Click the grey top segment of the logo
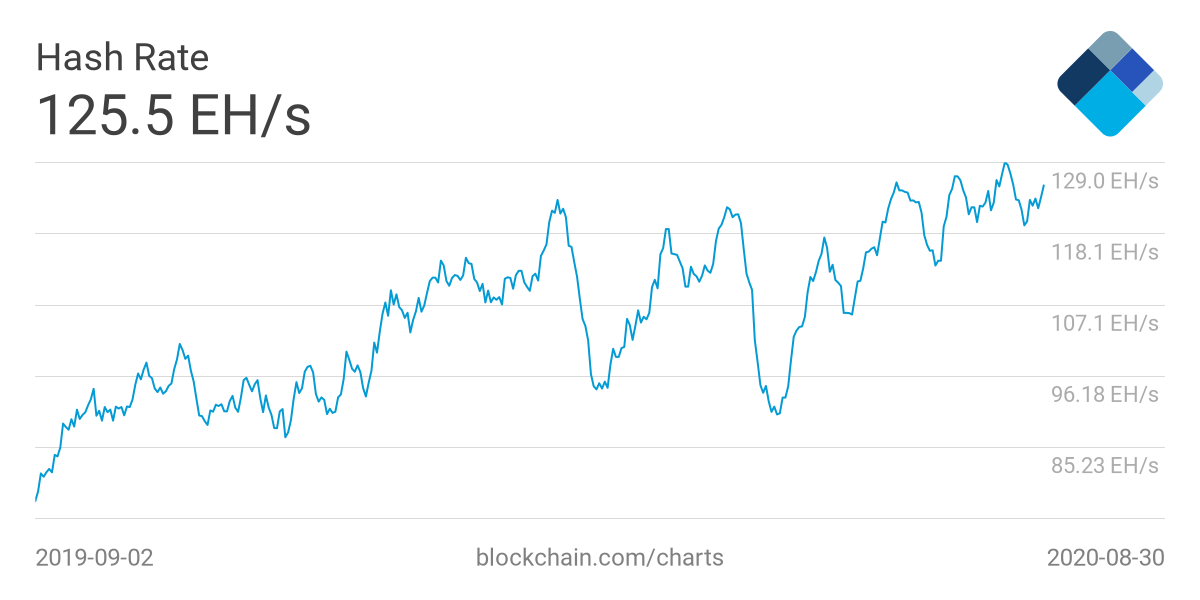Viewport: 1200px width, 600px height. [1108, 50]
